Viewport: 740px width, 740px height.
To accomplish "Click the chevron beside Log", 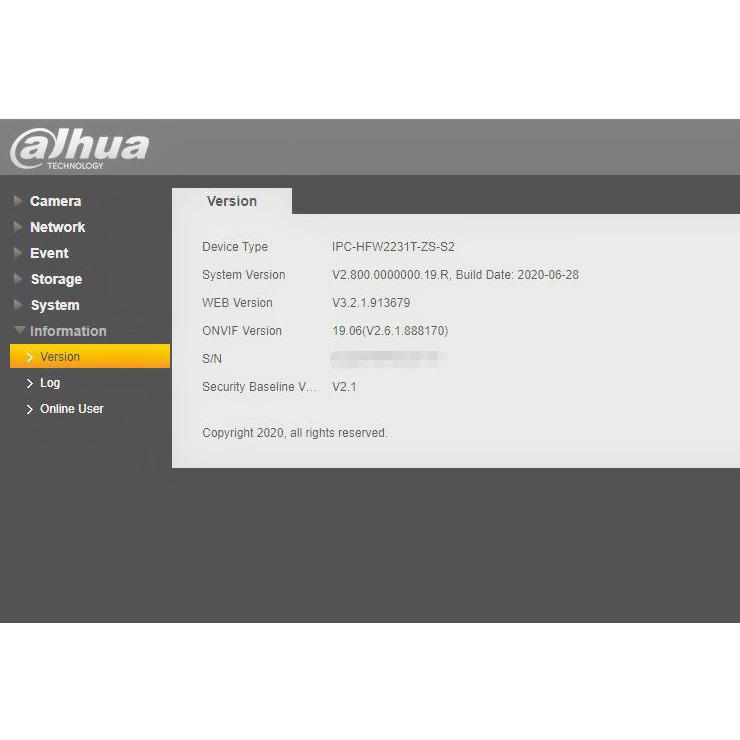I will 30,383.
